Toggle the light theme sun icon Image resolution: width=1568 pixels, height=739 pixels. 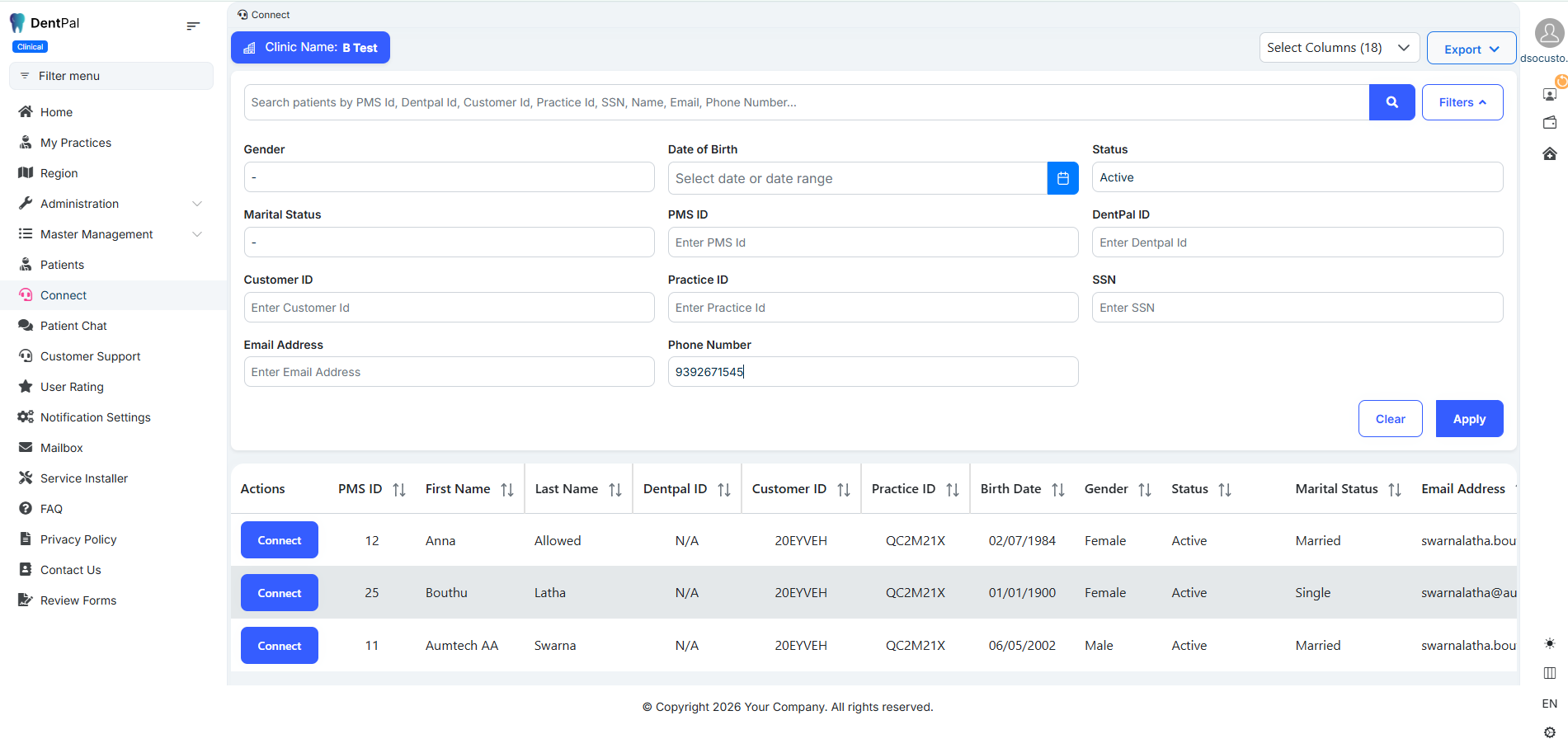[1549, 643]
